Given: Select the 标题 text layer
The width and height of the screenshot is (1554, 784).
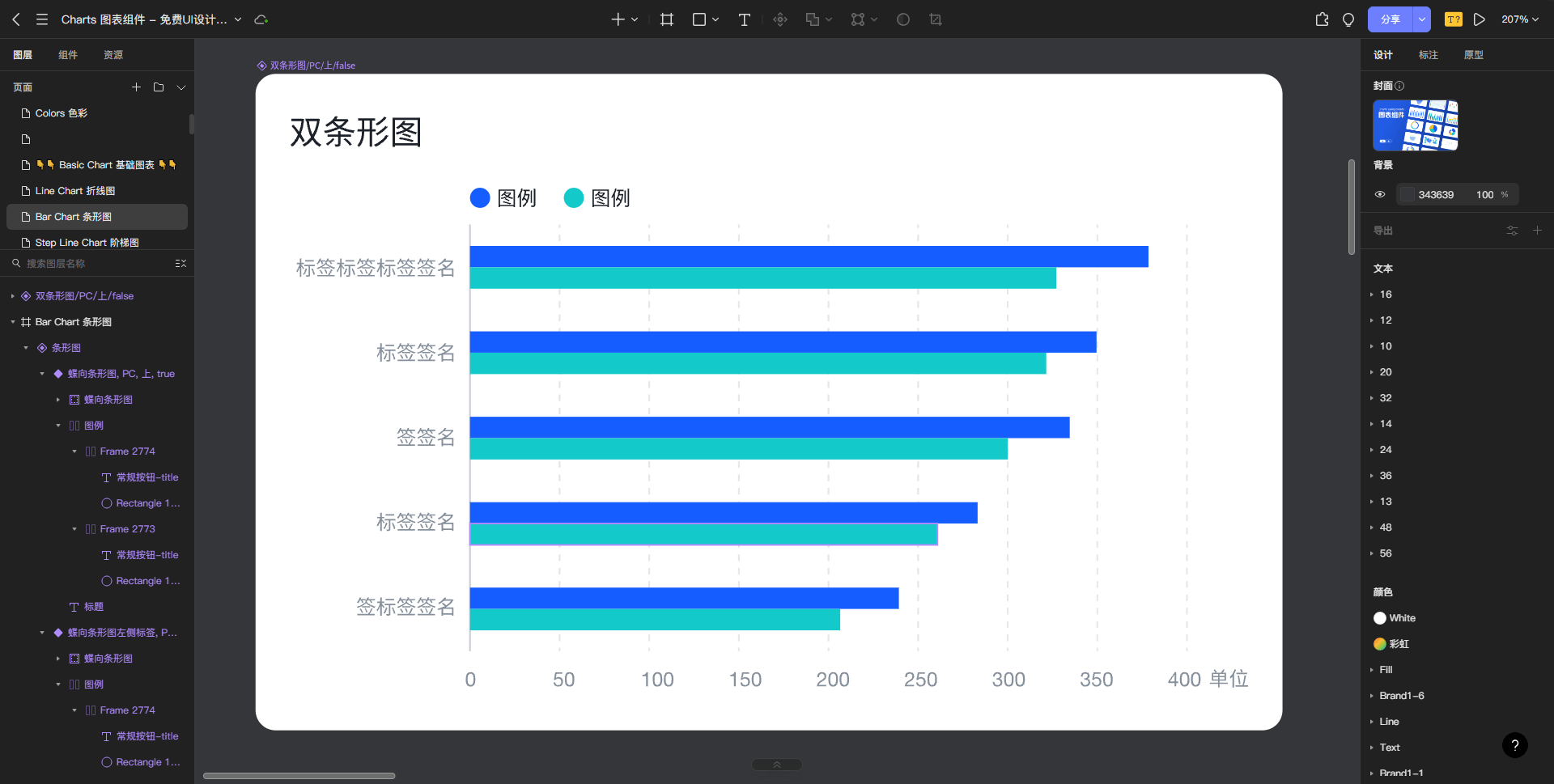Looking at the screenshot, I should 94,607.
